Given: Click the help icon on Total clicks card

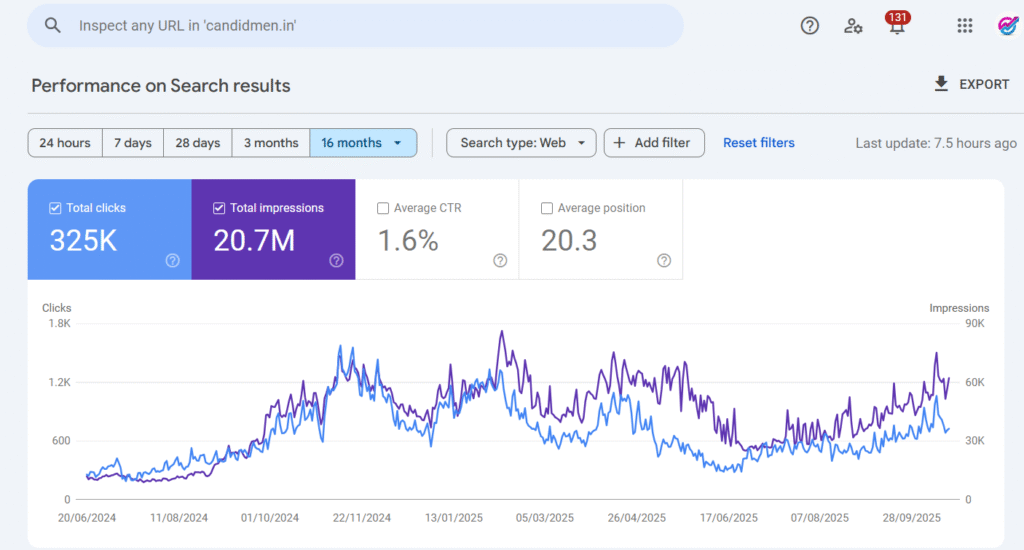Looking at the screenshot, I should pyautogui.click(x=172, y=260).
